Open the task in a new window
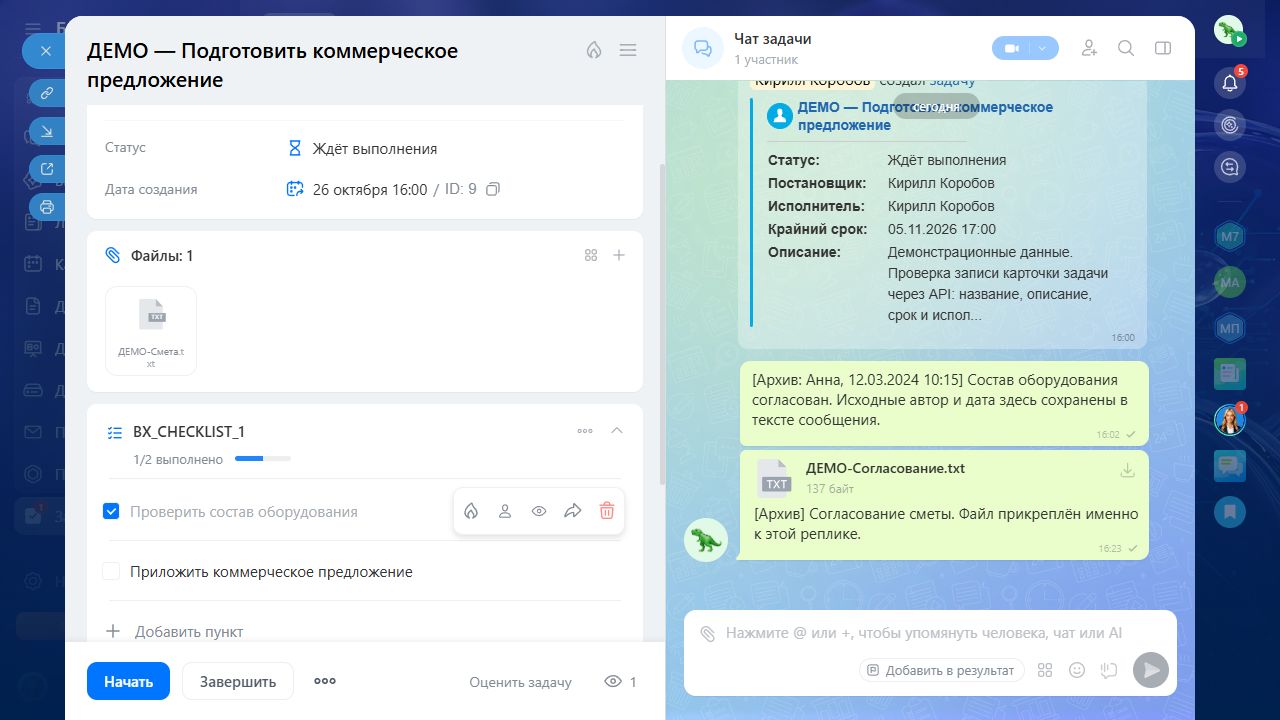Viewport: 1280px width, 720px height. (46, 169)
